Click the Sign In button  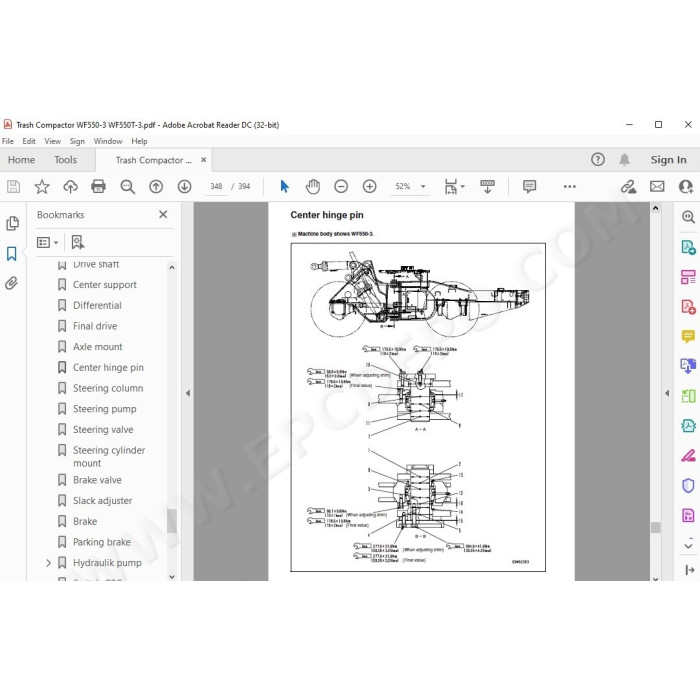coord(668,159)
